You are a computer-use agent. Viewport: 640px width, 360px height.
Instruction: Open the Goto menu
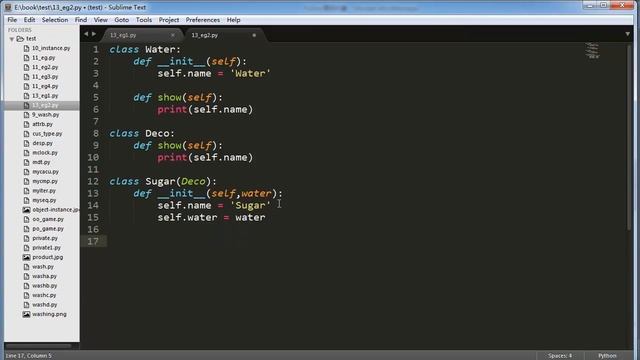coord(122,20)
